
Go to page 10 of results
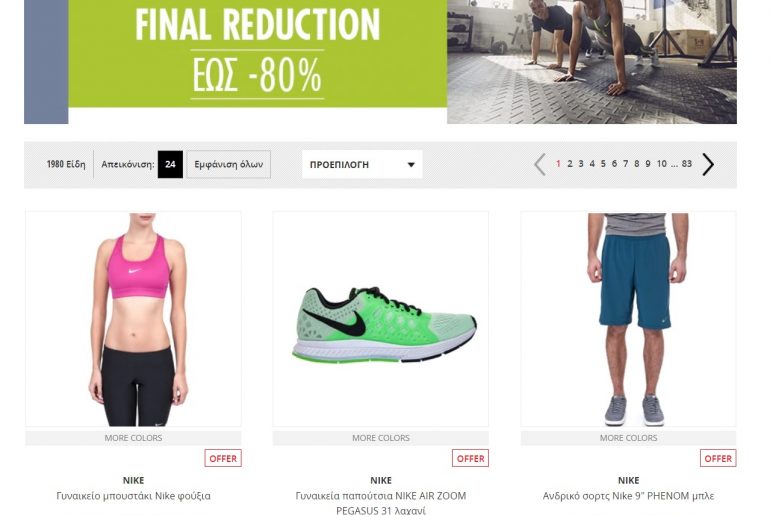661,163
